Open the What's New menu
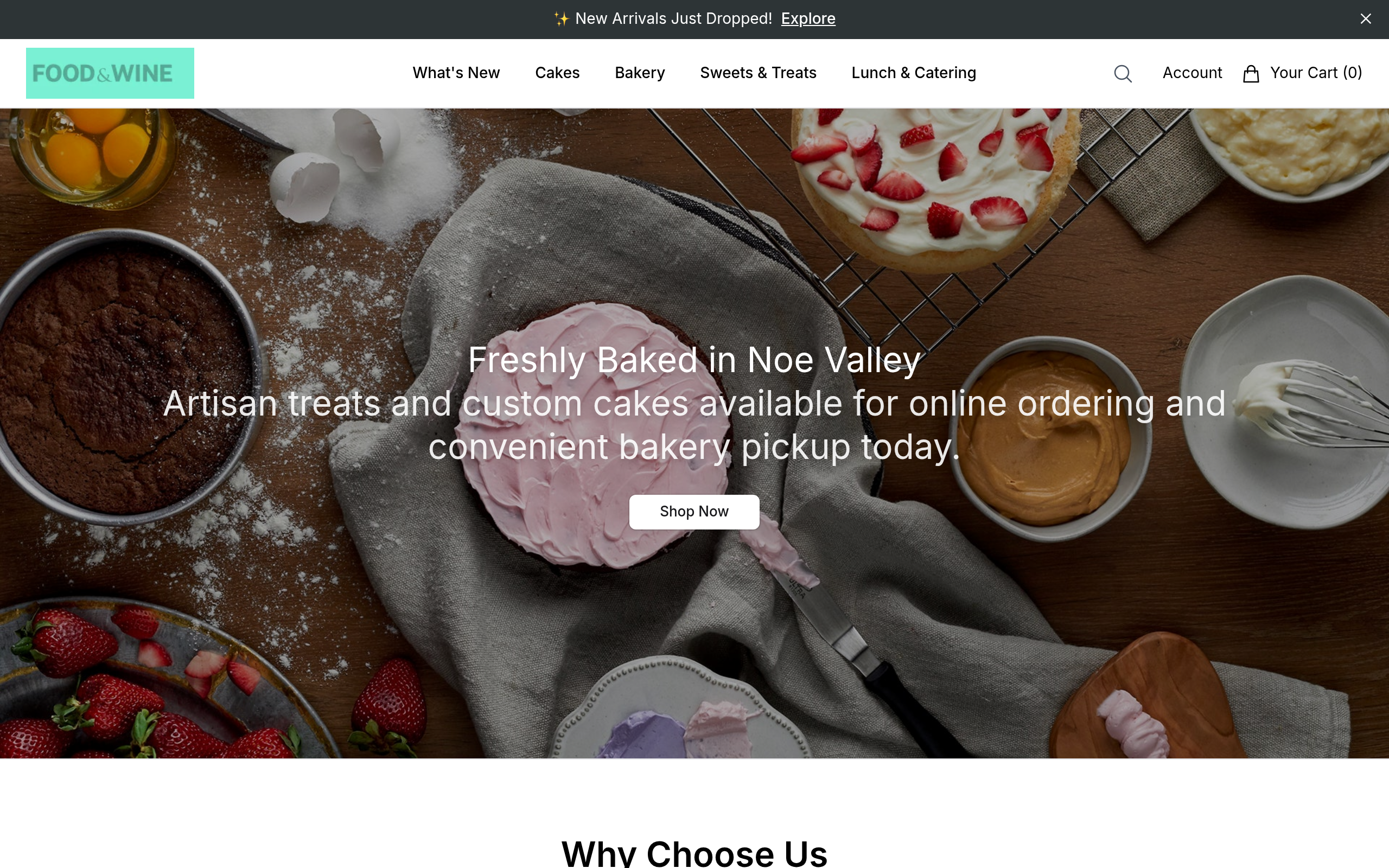This screenshot has width=1389, height=868. coord(456,73)
